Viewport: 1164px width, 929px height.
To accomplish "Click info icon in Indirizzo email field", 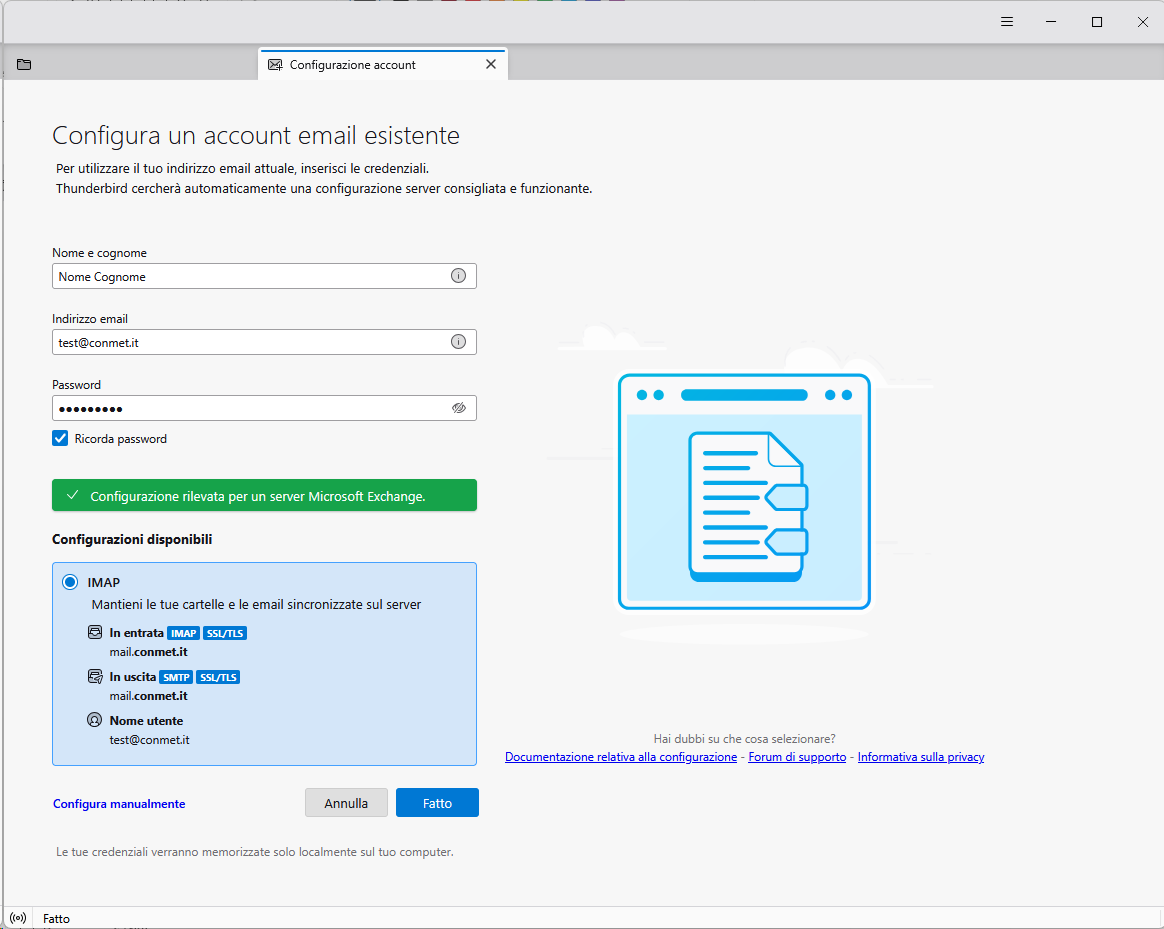I will 458,342.
